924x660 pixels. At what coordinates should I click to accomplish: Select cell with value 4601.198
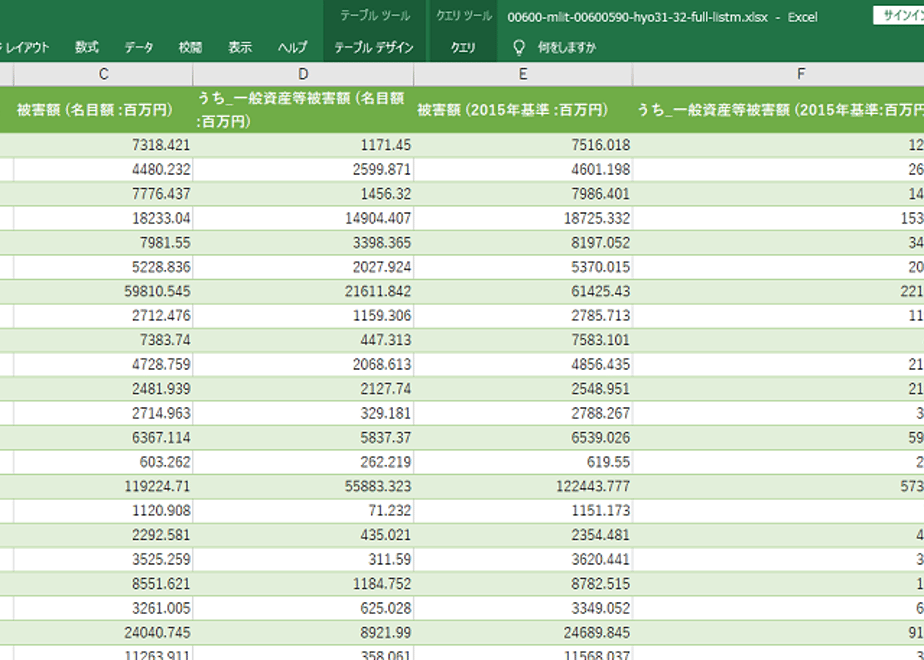coord(523,170)
